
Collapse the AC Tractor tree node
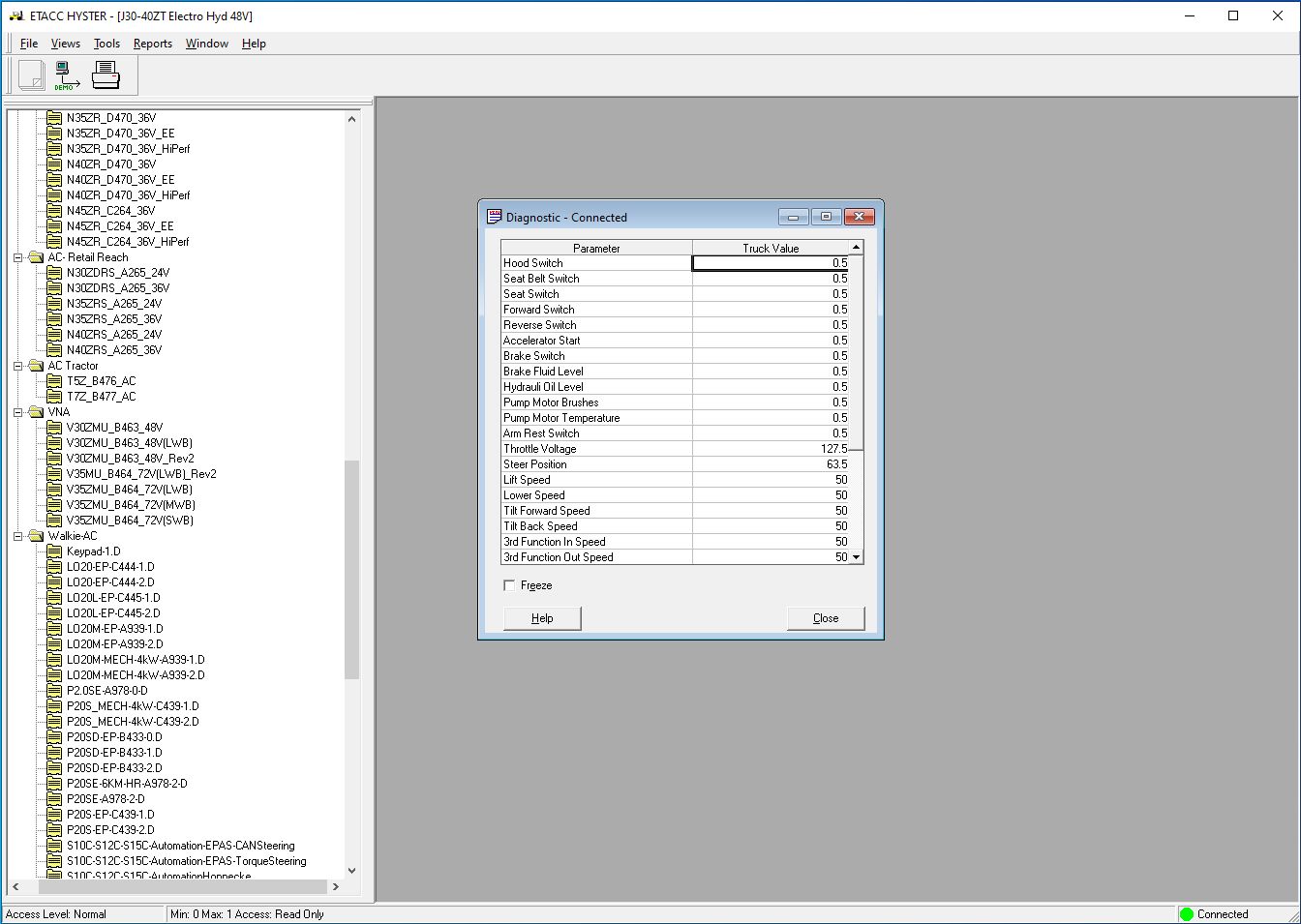click(18, 366)
